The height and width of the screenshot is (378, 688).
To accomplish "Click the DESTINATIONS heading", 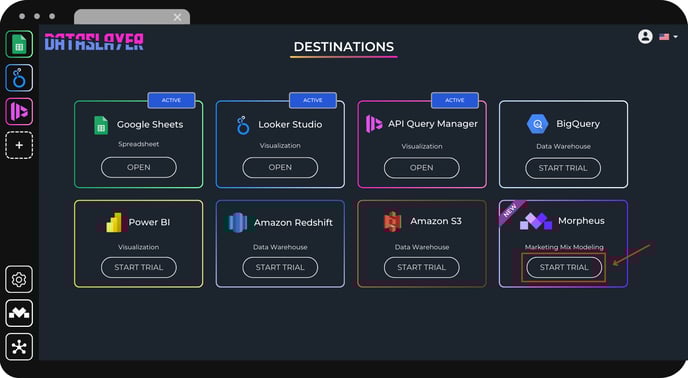I will 344,47.
